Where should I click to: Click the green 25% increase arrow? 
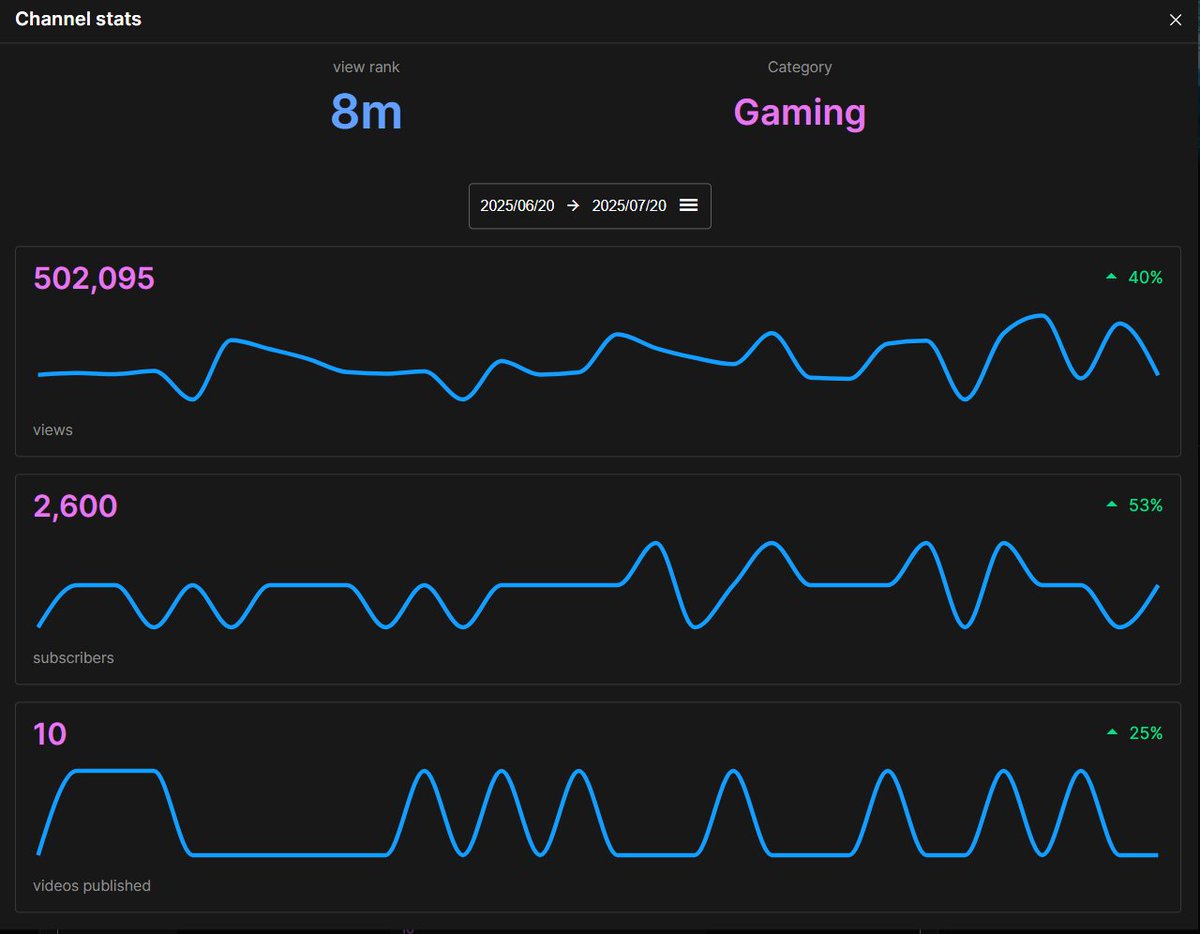coord(1111,733)
